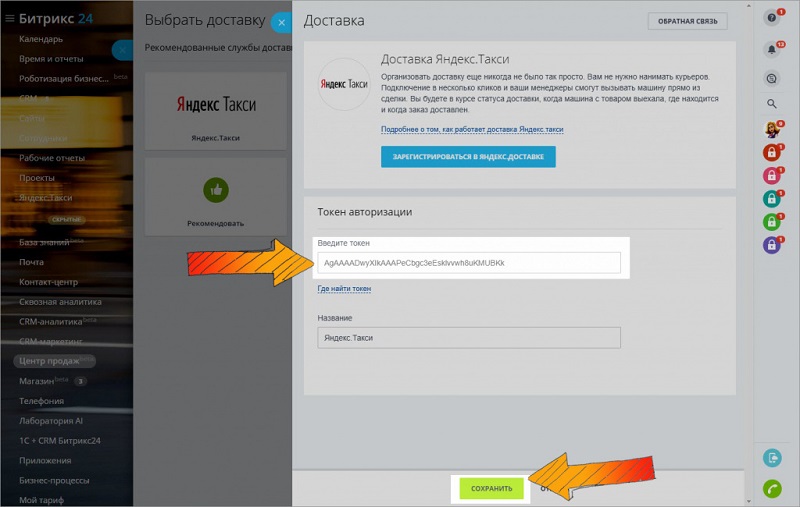
Task: Click the scrollbar down arrow
Action: 748,502
